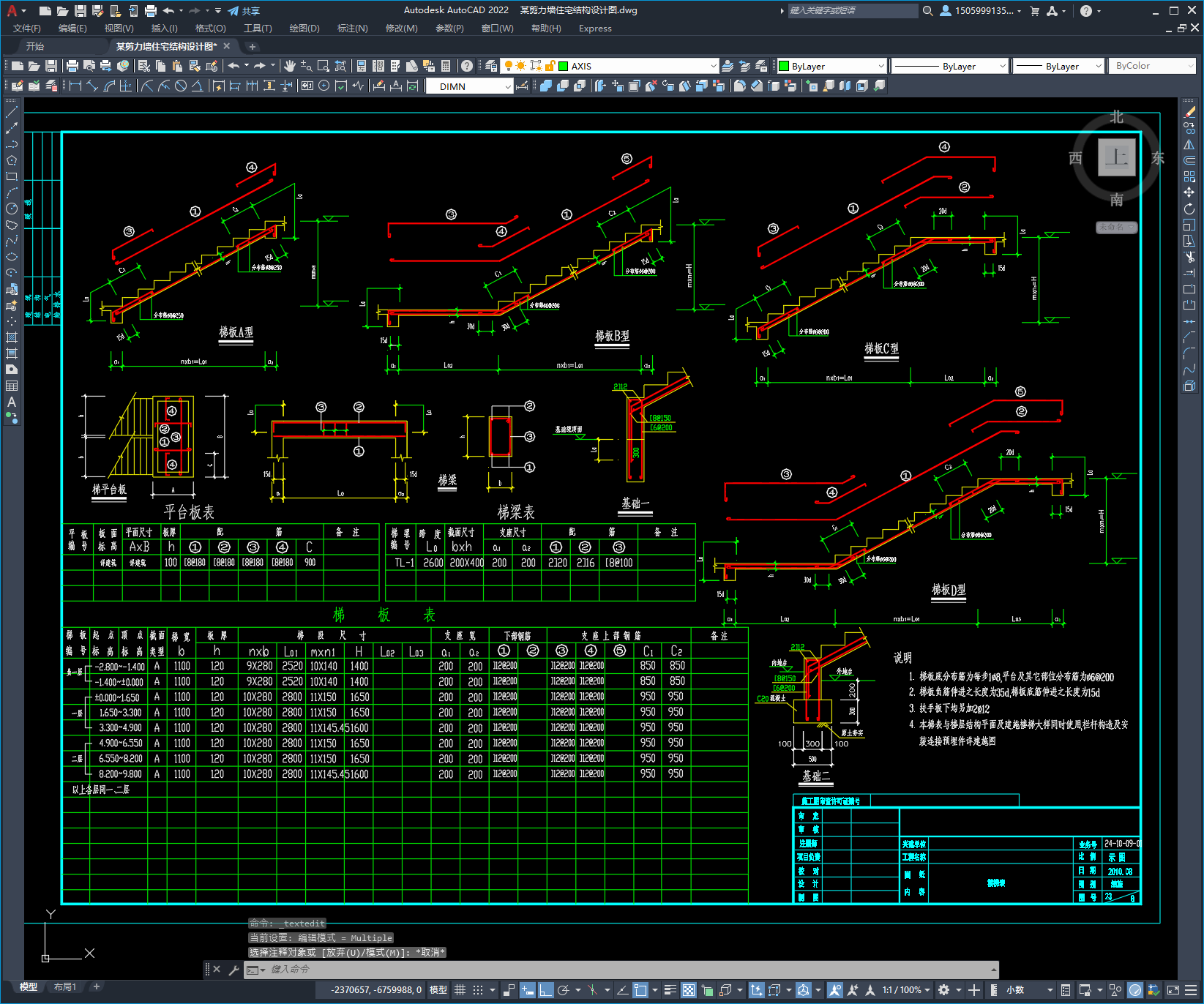Select the Line tool in draw toolbar

[x=11, y=112]
